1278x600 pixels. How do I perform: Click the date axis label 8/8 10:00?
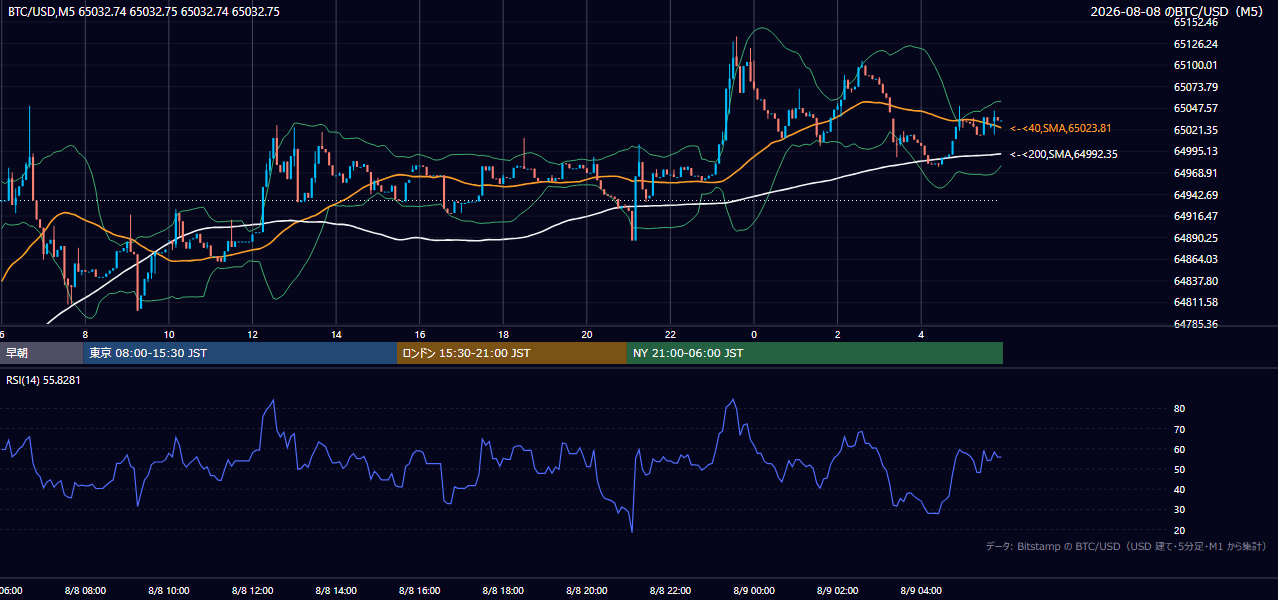pos(168,591)
